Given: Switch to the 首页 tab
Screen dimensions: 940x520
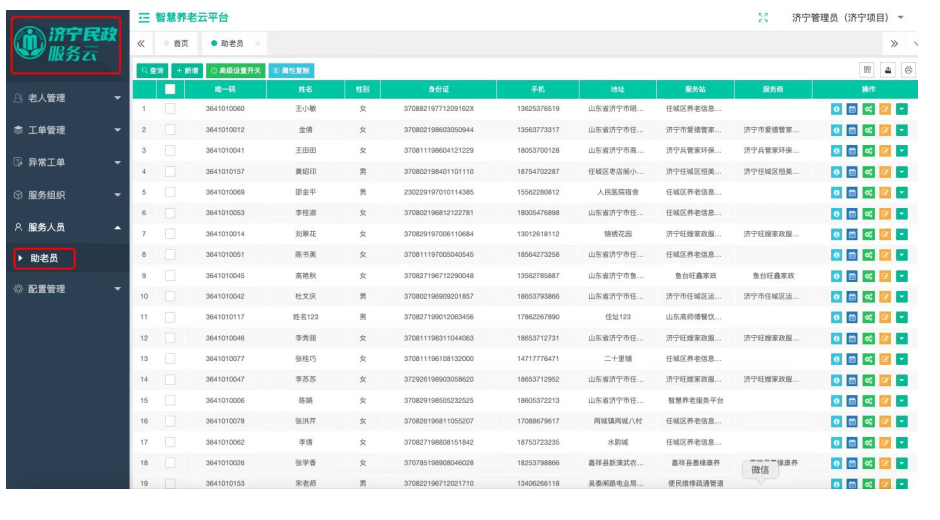Looking at the screenshot, I should [180, 44].
